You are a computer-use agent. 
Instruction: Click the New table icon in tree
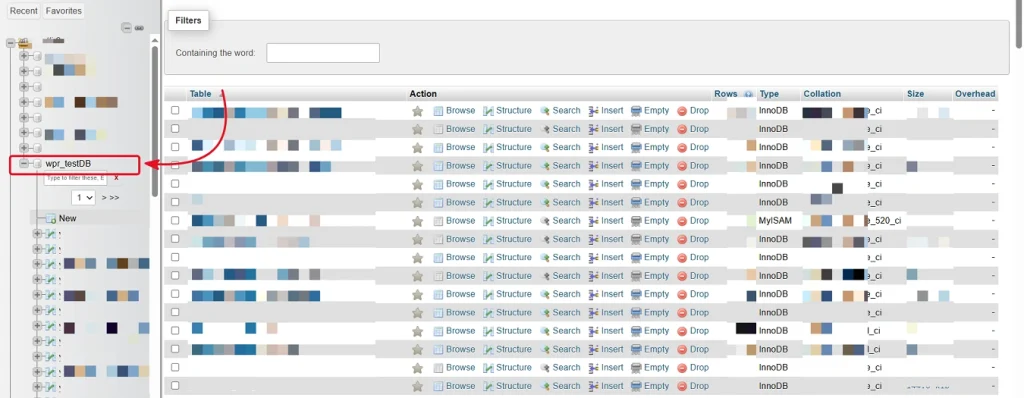click(x=50, y=218)
